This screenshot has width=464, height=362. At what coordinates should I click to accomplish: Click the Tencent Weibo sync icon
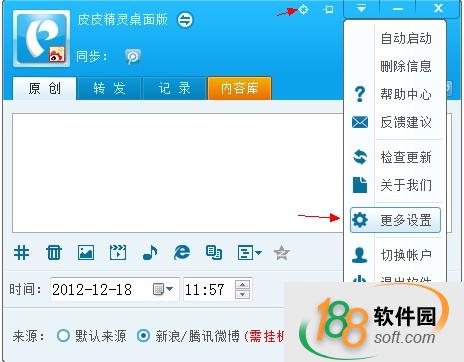(x=133, y=56)
